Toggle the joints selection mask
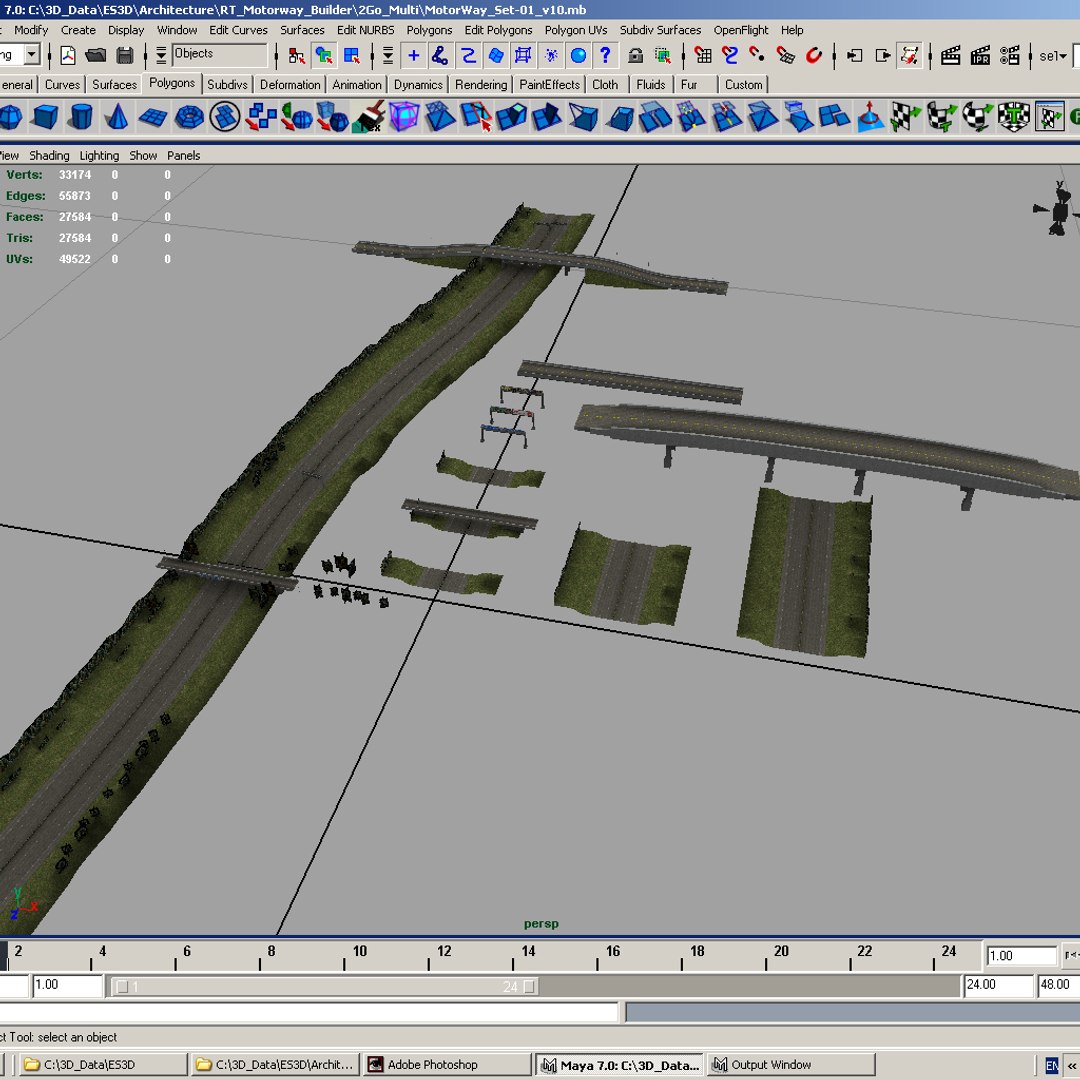1080x1080 pixels. click(x=440, y=55)
